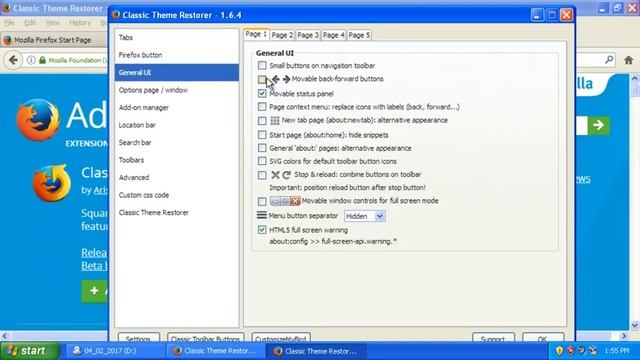Open Options page / window category
The width and height of the screenshot is (640, 360).
(177, 90)
